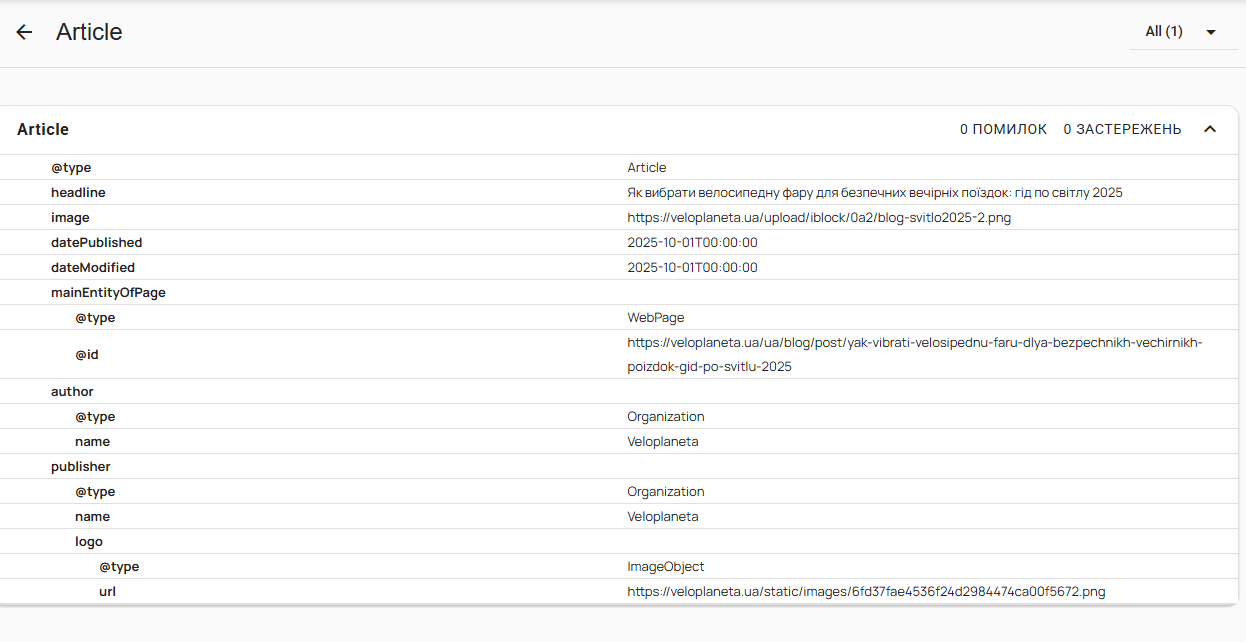Click the "Article" page heading
Screen dimensions: 1246x642
pyautogui.click(x=89, y=32)
